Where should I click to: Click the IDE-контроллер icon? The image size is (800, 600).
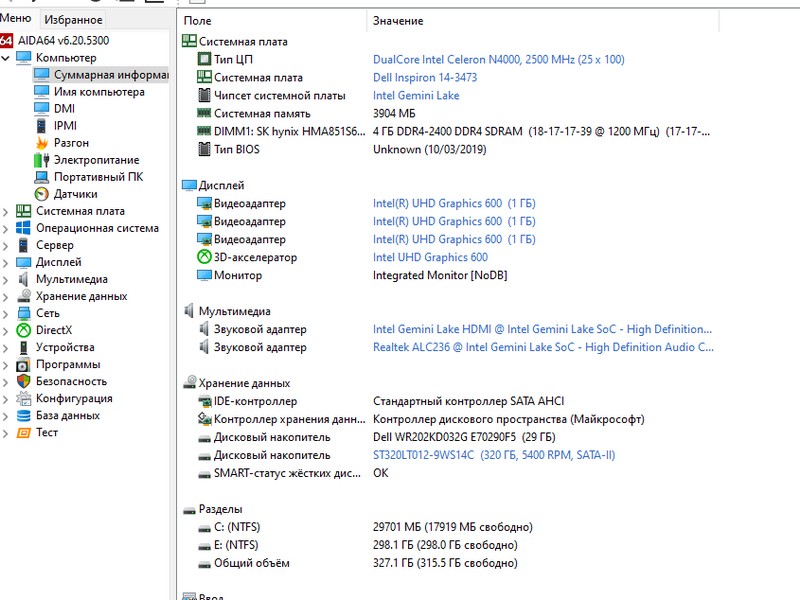point(204,402)
